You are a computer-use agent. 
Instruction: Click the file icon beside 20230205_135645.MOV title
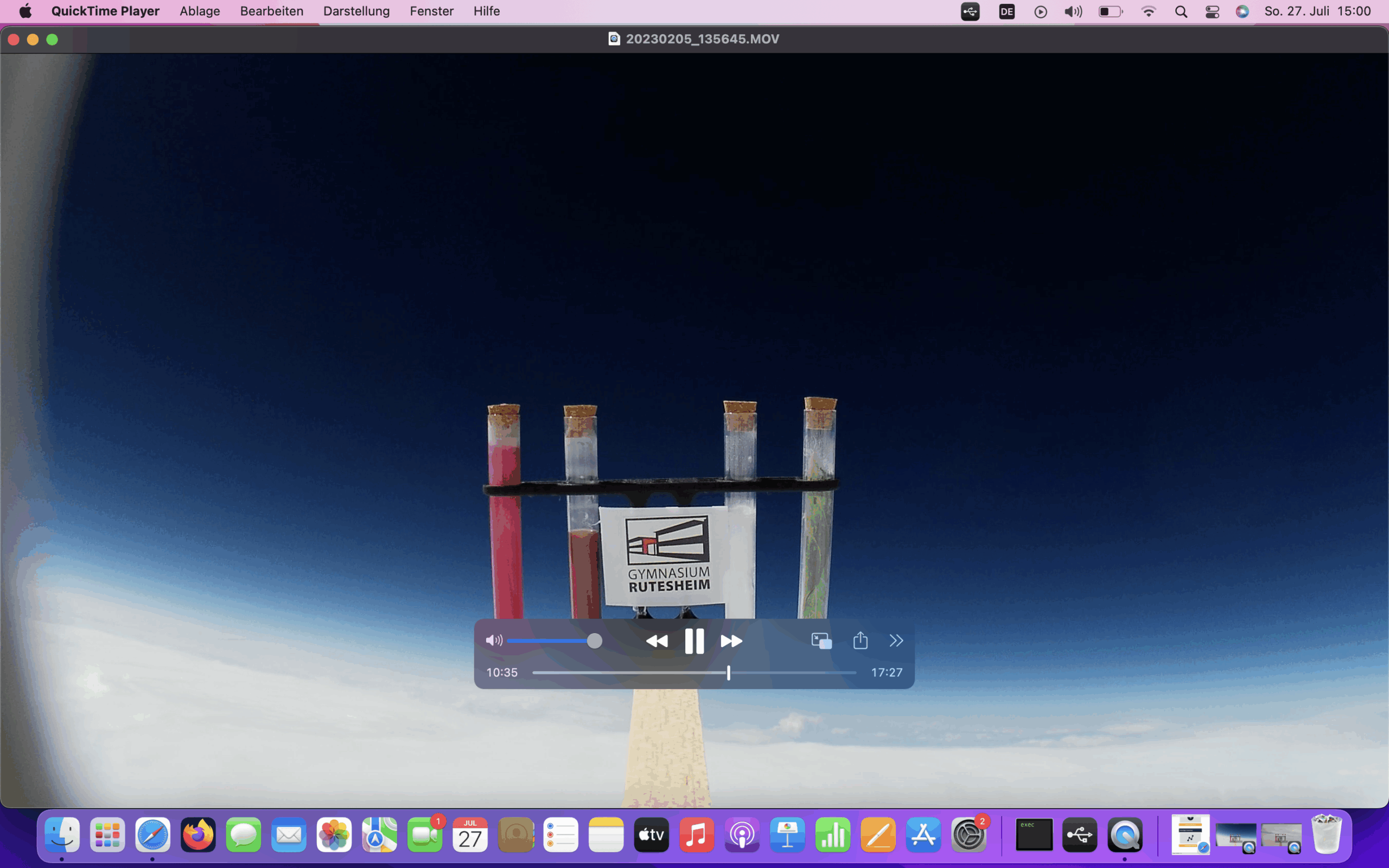point(614,39)
